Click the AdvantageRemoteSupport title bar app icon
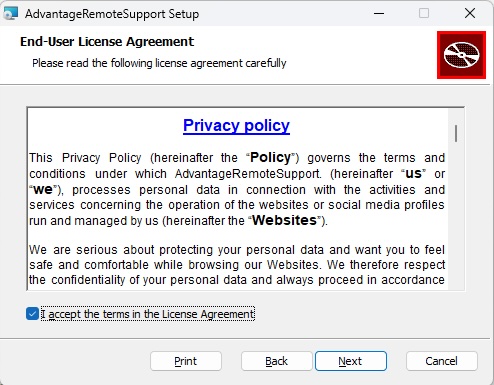 10,14
